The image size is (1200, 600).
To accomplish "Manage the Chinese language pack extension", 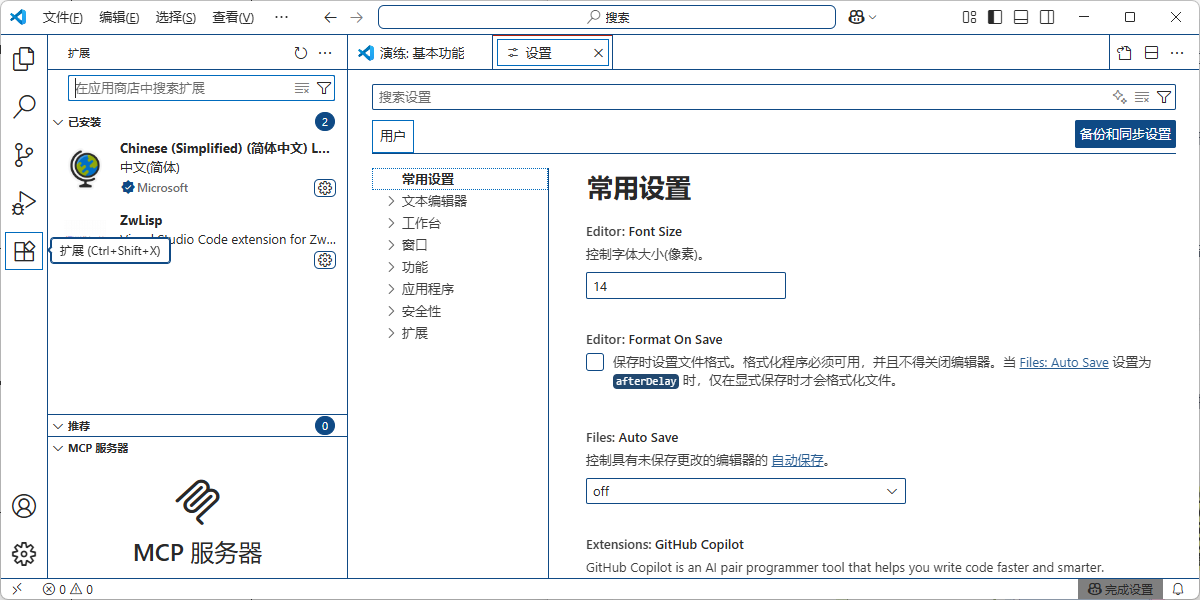I will [325, 187].
